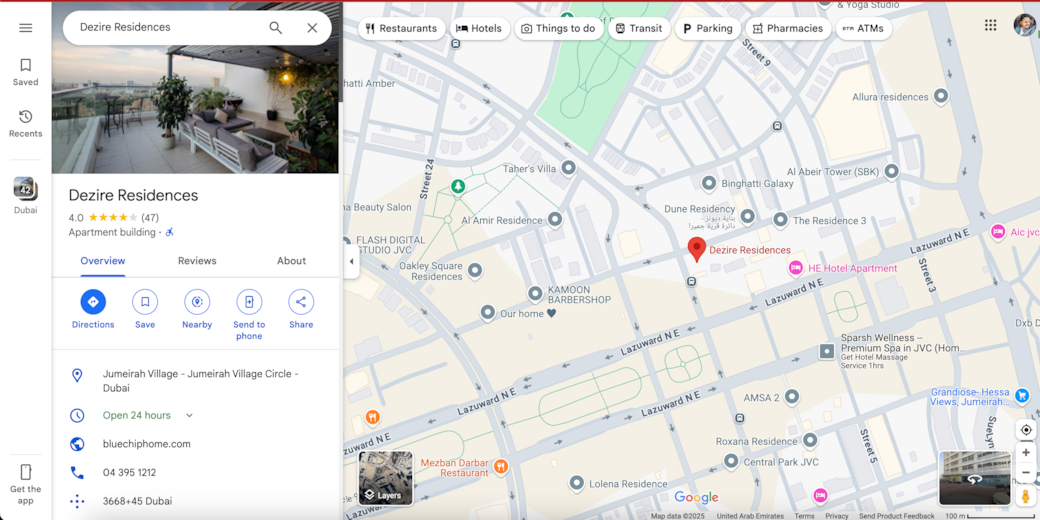
Task: Select the Lolena Residence marker
Action: pos(576,484)
